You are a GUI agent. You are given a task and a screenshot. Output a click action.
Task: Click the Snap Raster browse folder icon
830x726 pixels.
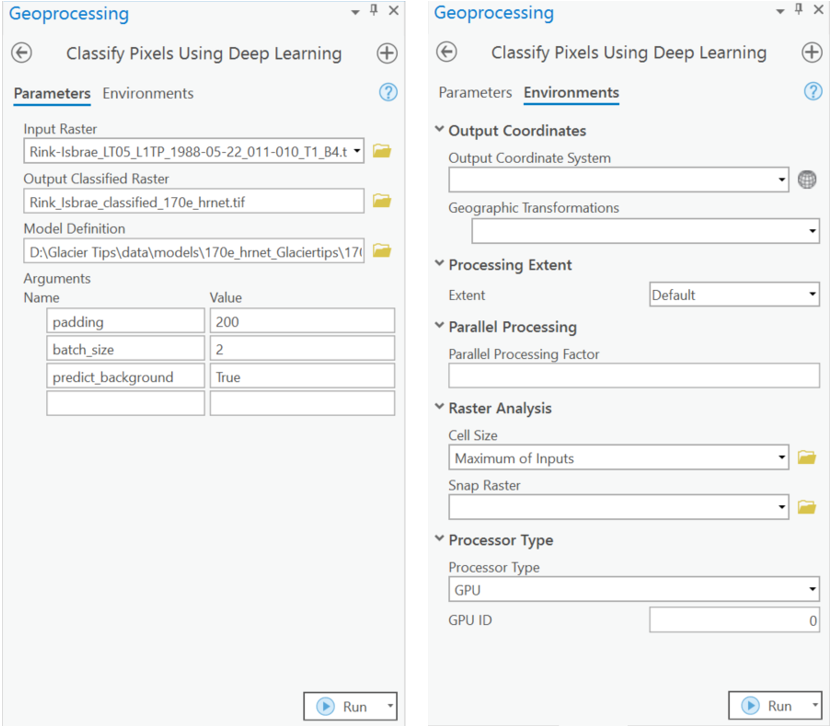[x=807, y=507]
